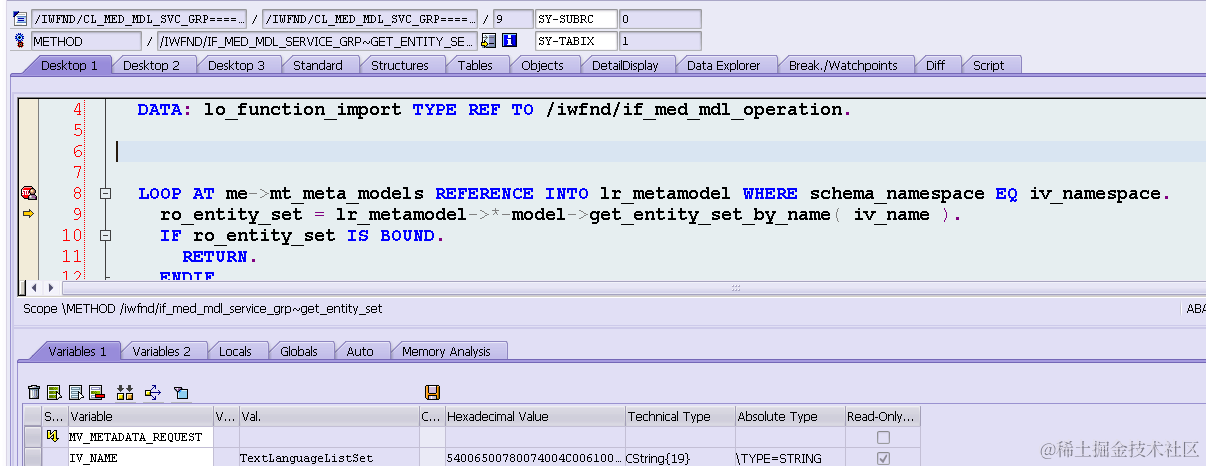Go to the Structures tab

click(400, 65)
